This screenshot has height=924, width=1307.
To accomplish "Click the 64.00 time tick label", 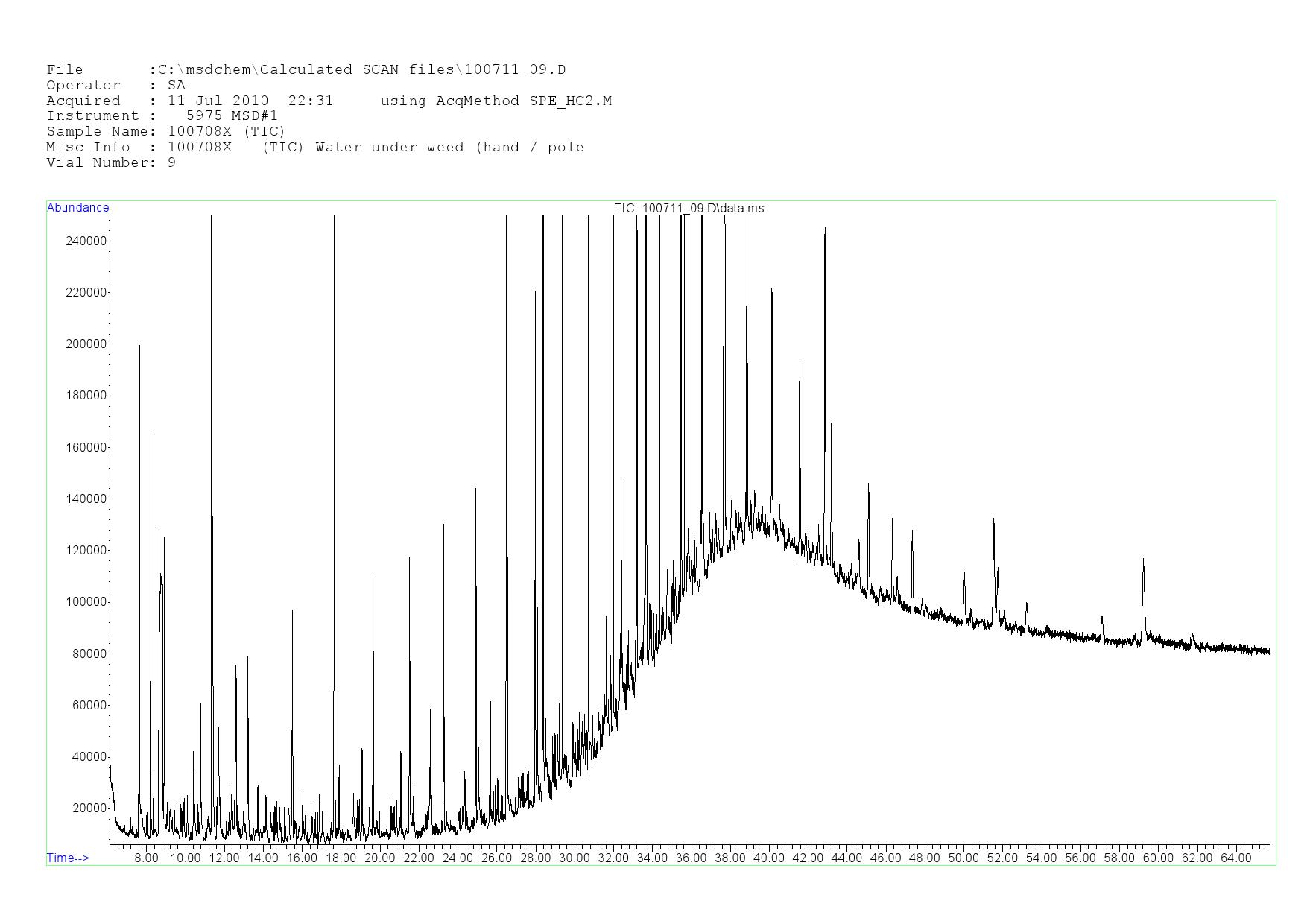I will pyautogui.click(x=1235, y=858).
